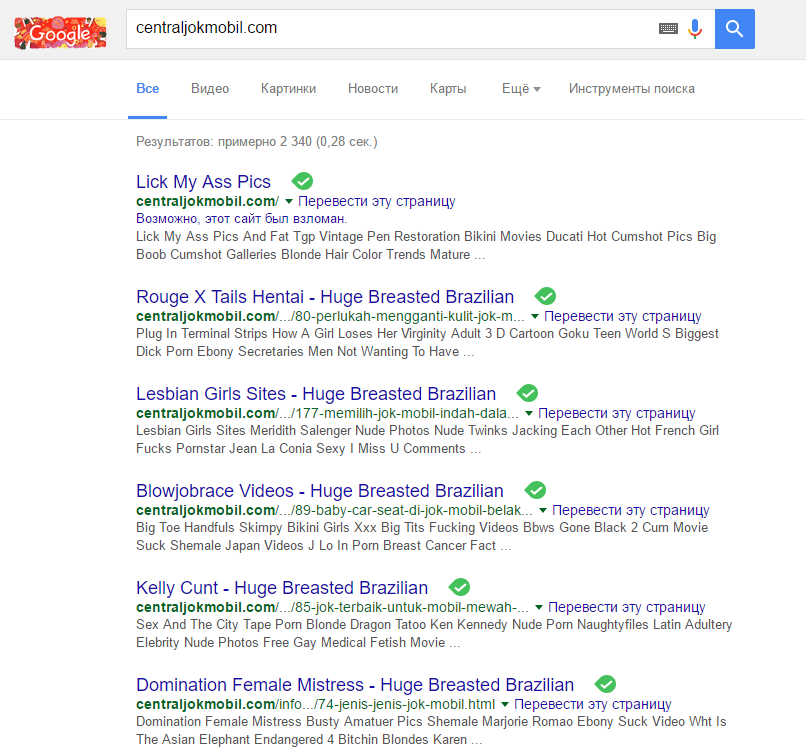Open dropdown arrow next to centraljokmobil.com/ URL
This screenshot has width=806, height=752.
point(289,201)
